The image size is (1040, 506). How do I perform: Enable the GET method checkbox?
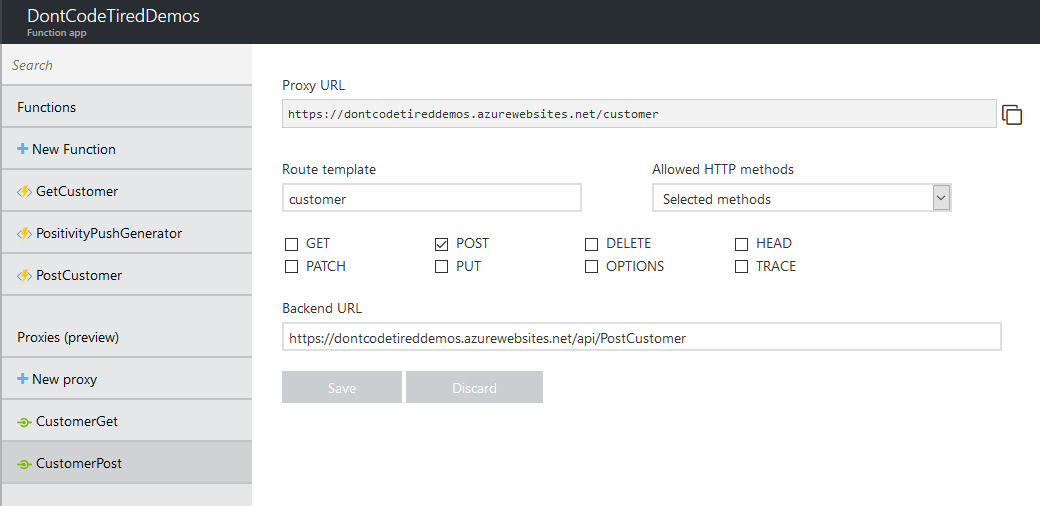click(291, 244)
